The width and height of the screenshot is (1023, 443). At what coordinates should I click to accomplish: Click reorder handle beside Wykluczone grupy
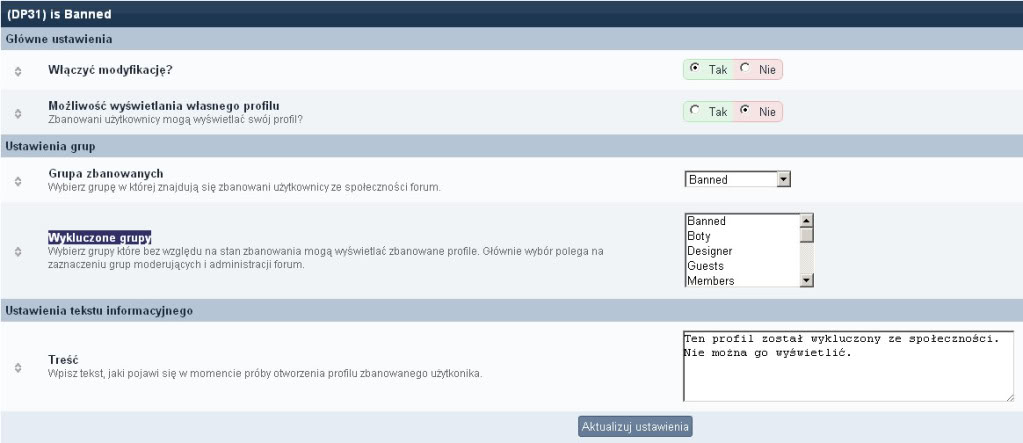18,251
